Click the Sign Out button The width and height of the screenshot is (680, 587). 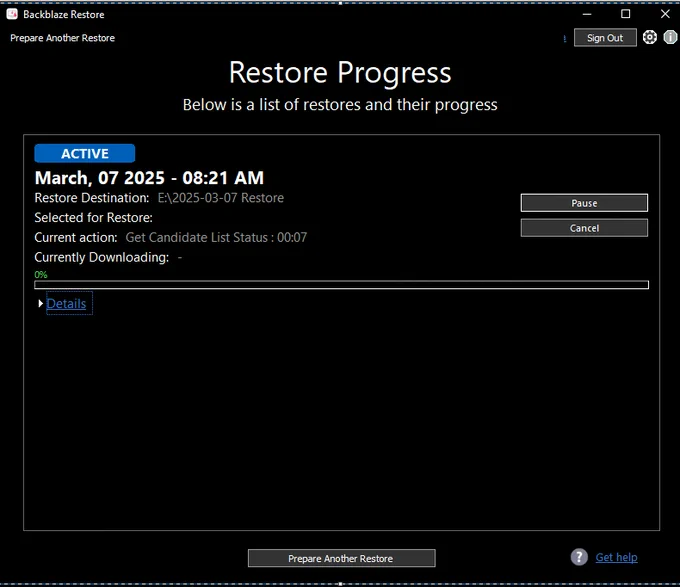[605, 38]
